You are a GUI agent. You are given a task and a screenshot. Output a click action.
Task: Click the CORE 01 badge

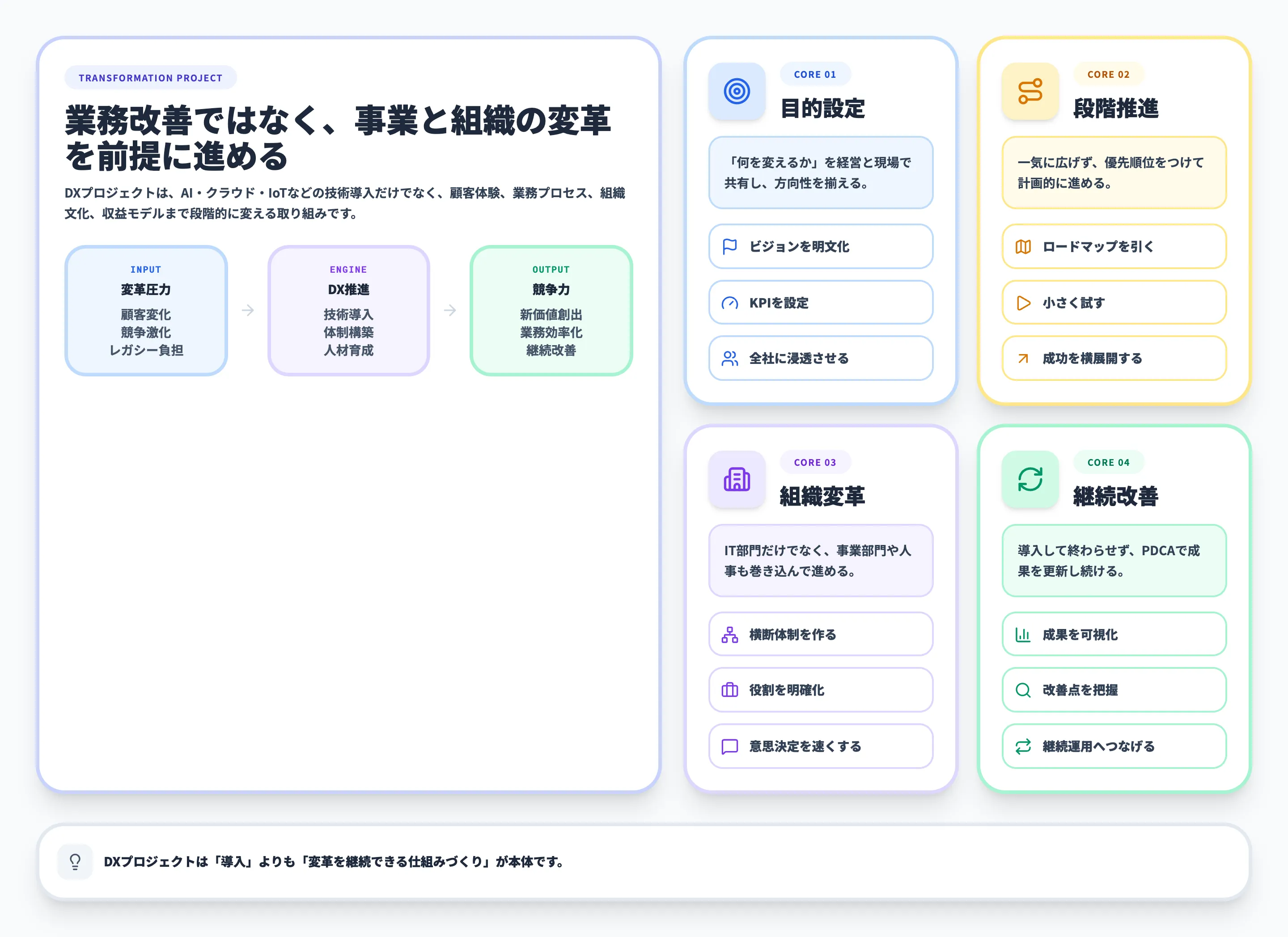click(x=815, y=74)
